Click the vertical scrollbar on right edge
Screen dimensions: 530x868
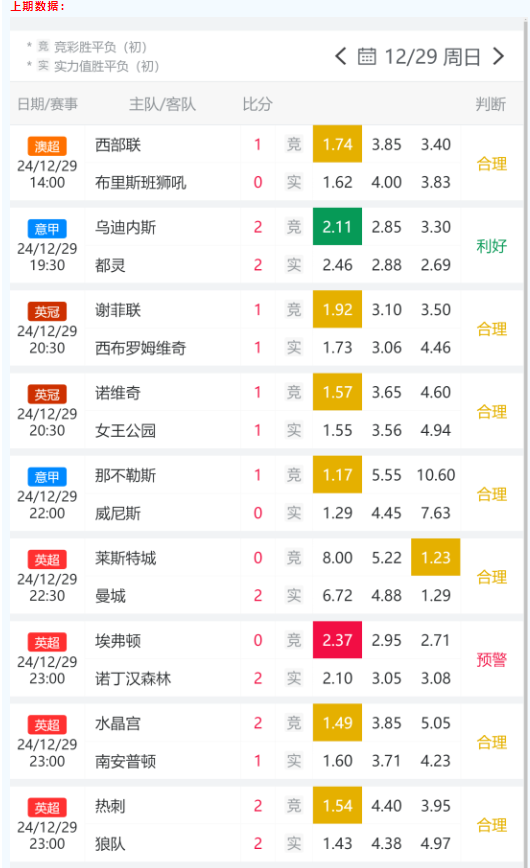click(x=526, y=443)
